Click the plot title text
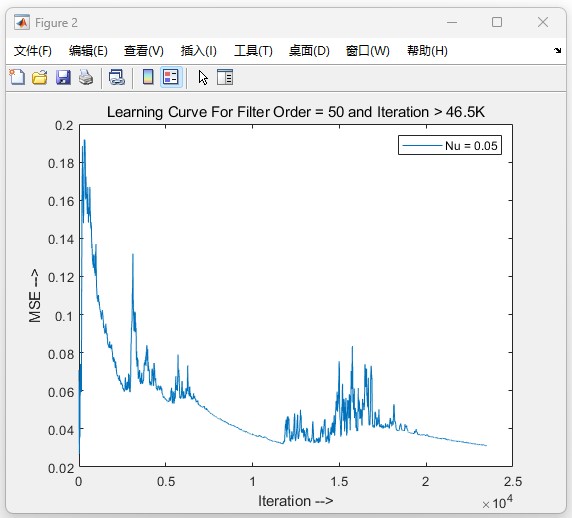 pos(295,112)
